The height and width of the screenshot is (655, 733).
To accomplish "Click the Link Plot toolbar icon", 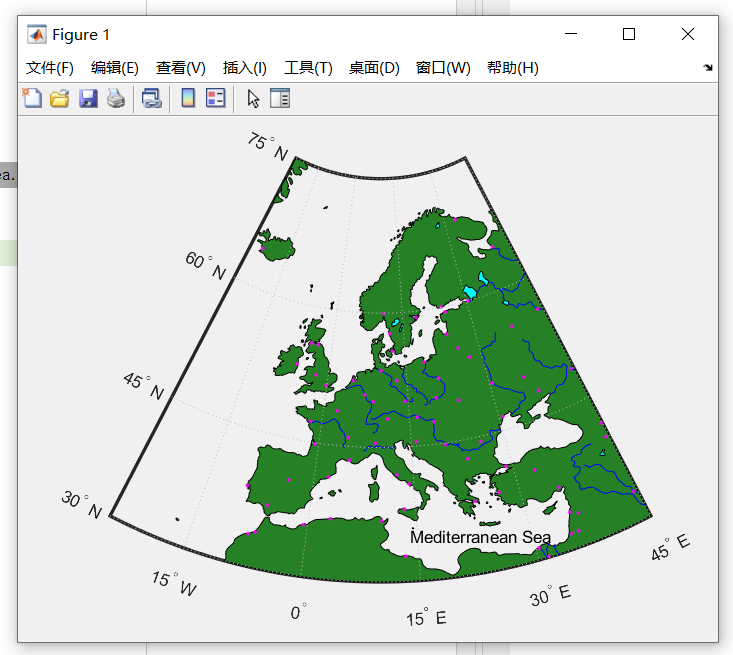I will tap(151, 98).
